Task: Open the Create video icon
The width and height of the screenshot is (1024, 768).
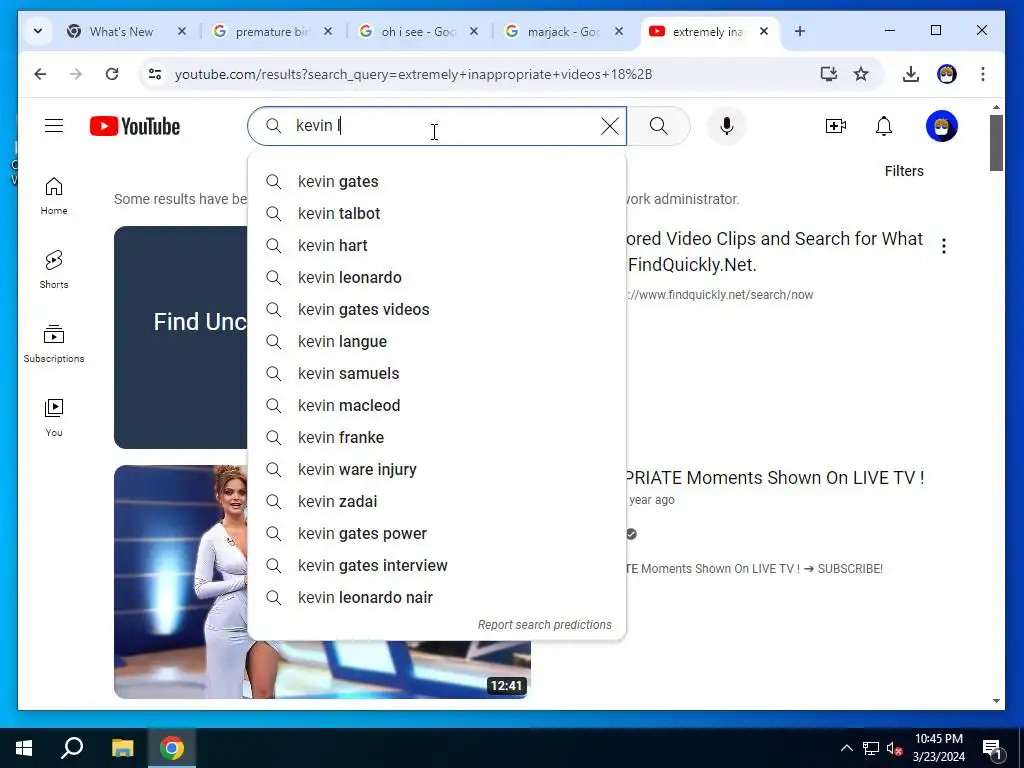Action: click(835, 126)
